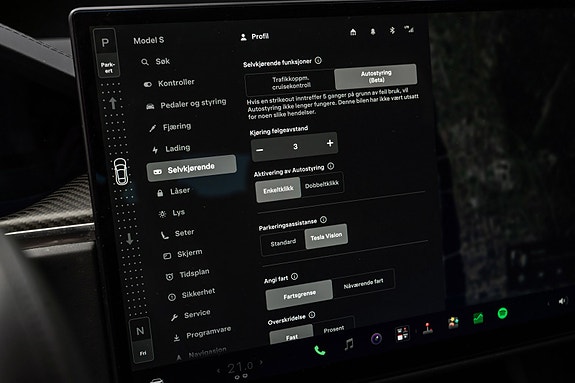This screenshot has width=575, height=383.
Task: Tap the HomeLink house icon
Action: click(x=353, y=32)
